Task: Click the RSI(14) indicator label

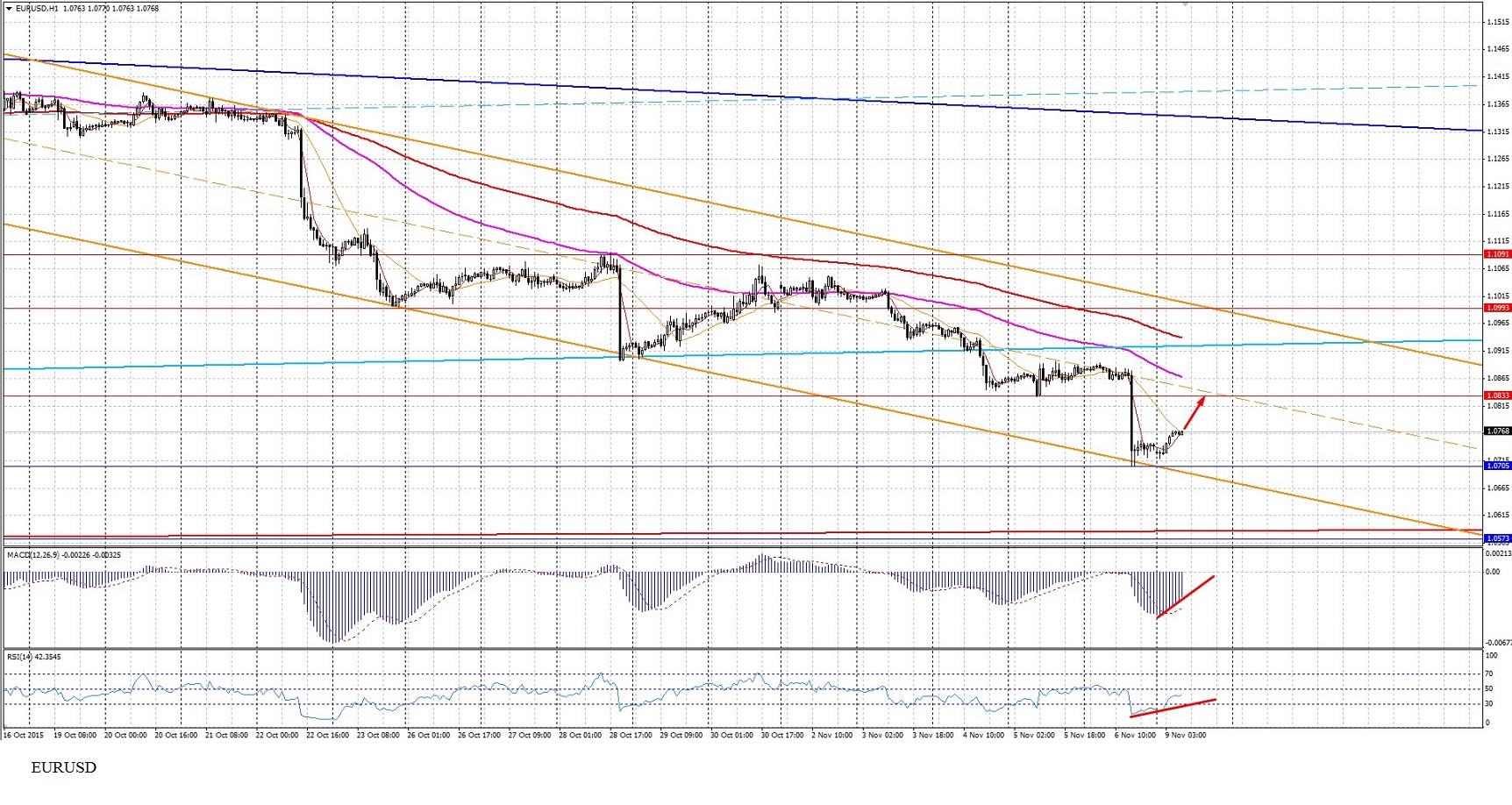Action: point(19,656)
